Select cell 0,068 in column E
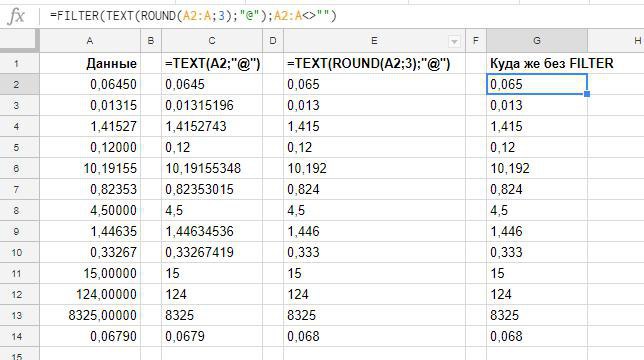Image resolution: width=644 pixels, height=360 pixels. pos(374,336)
